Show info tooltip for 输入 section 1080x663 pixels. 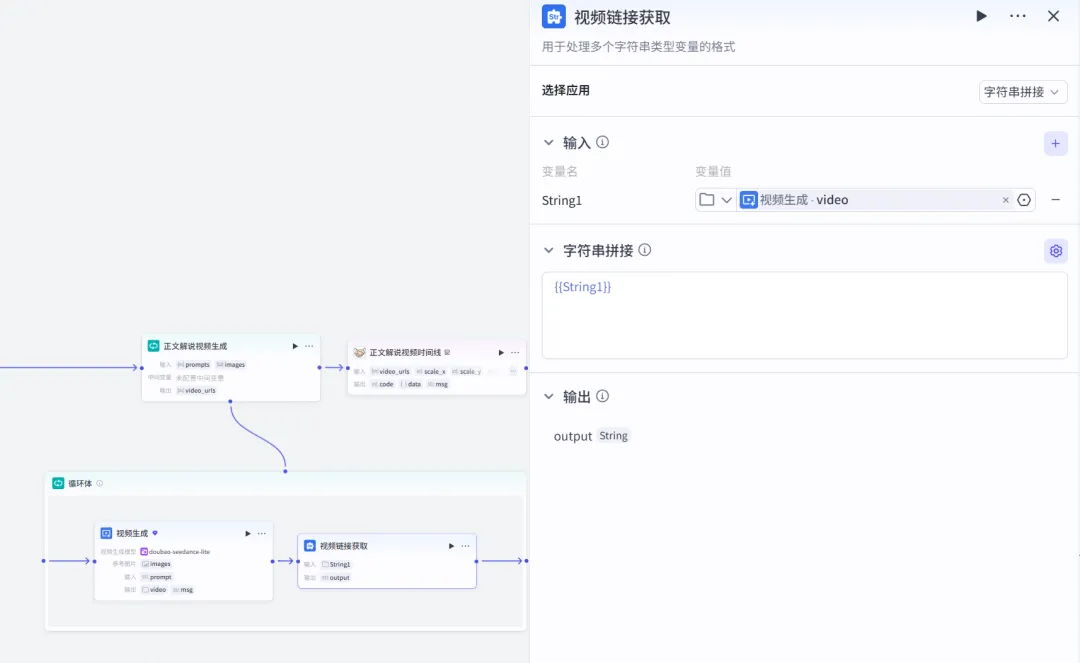coord(603,143)
